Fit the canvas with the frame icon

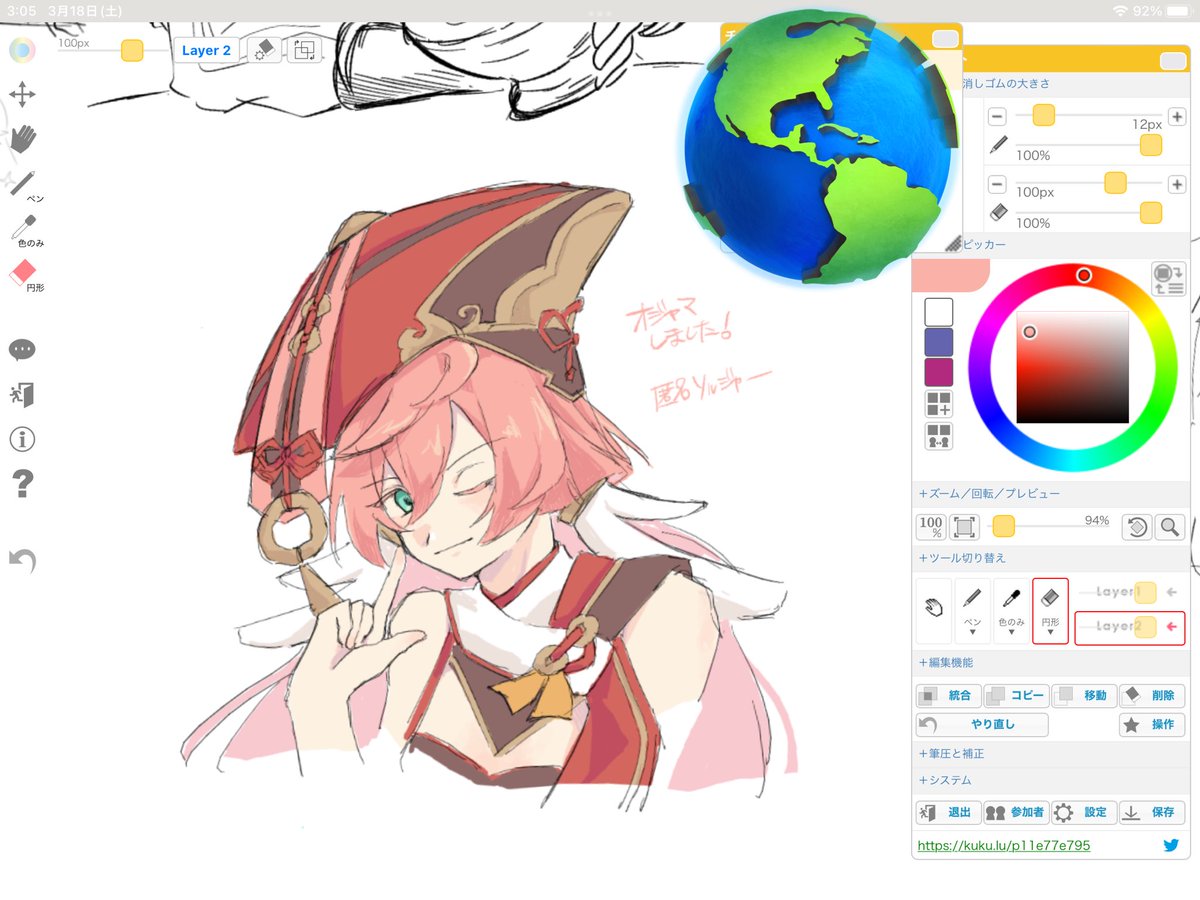(964, 526)
